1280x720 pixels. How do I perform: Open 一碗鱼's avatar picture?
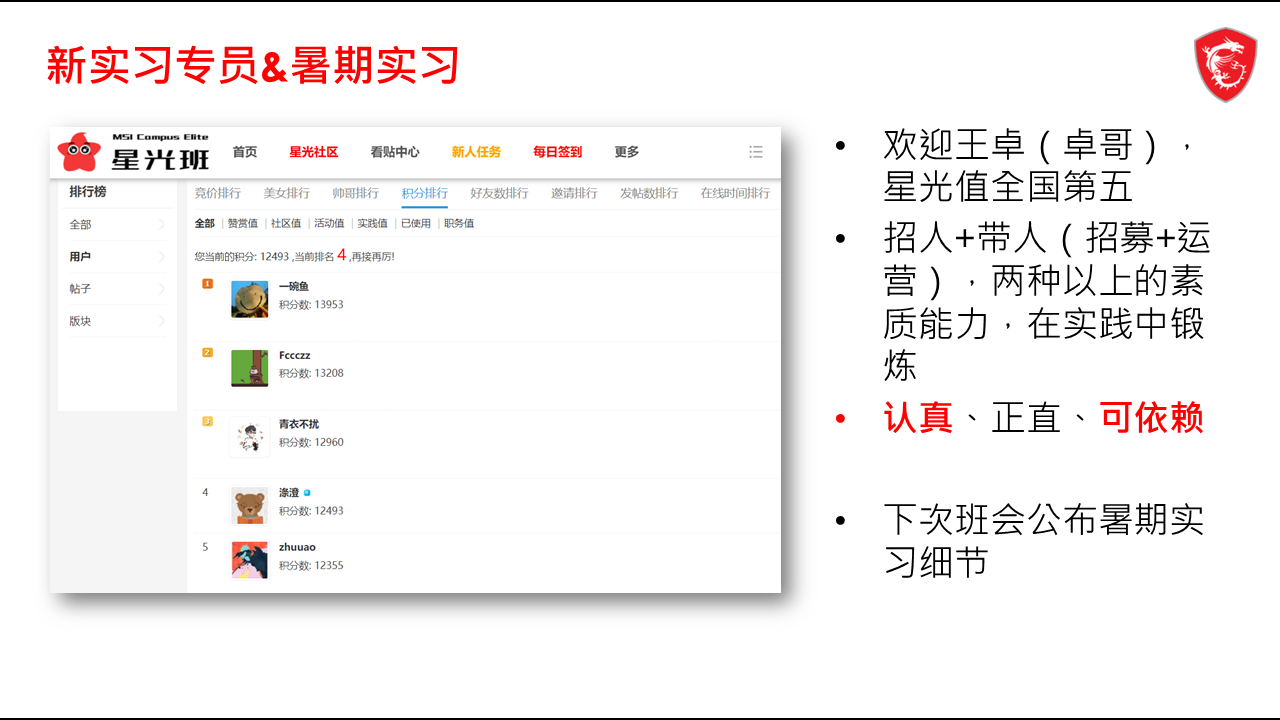(x=249, y=299)
